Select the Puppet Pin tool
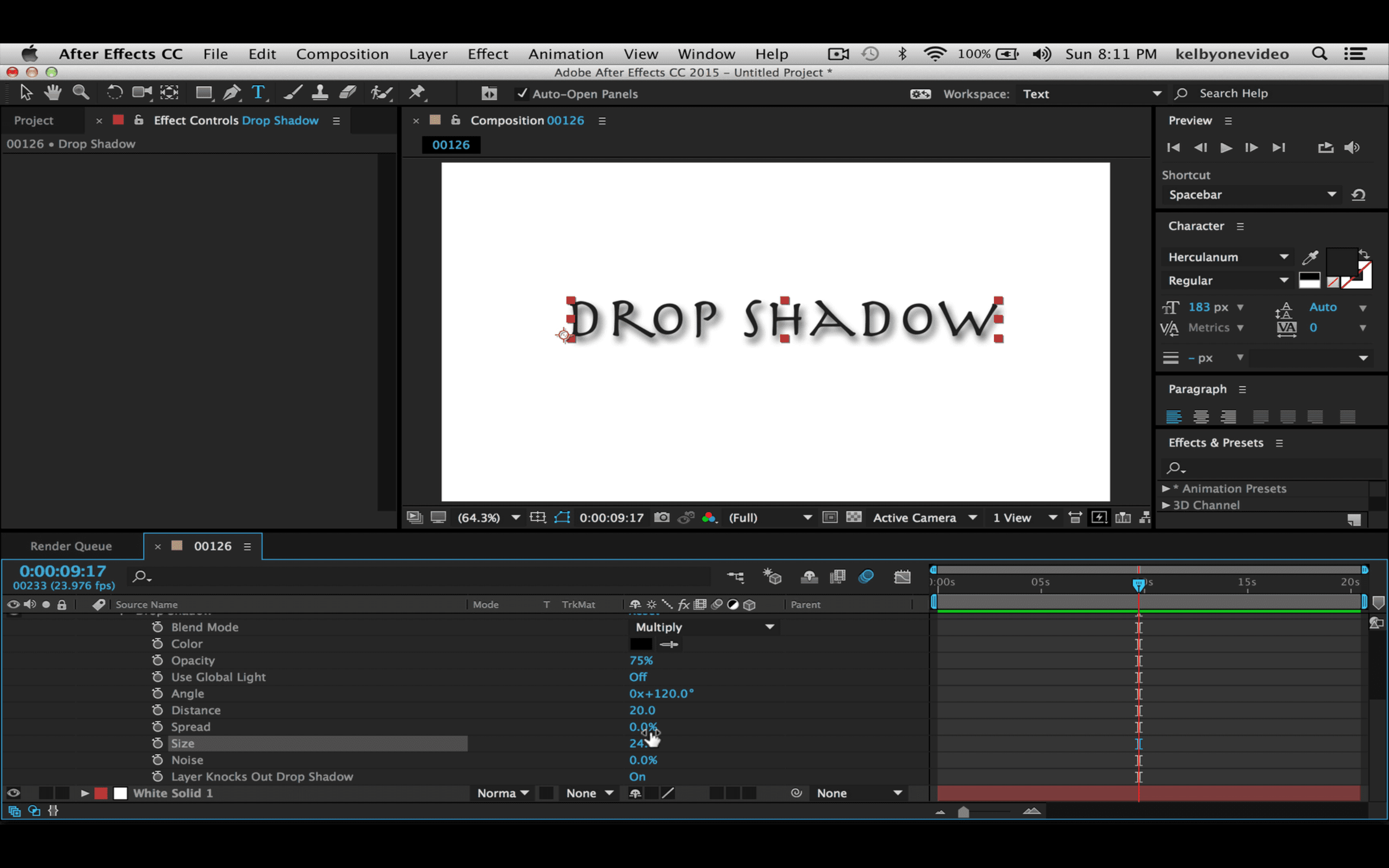The image size is (1389, 868). pos(418,92)
